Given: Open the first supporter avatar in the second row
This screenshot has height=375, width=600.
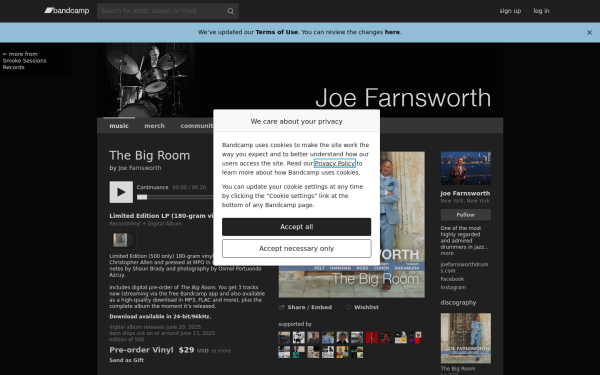Looking at the screenshot, I should click(284, 352).
